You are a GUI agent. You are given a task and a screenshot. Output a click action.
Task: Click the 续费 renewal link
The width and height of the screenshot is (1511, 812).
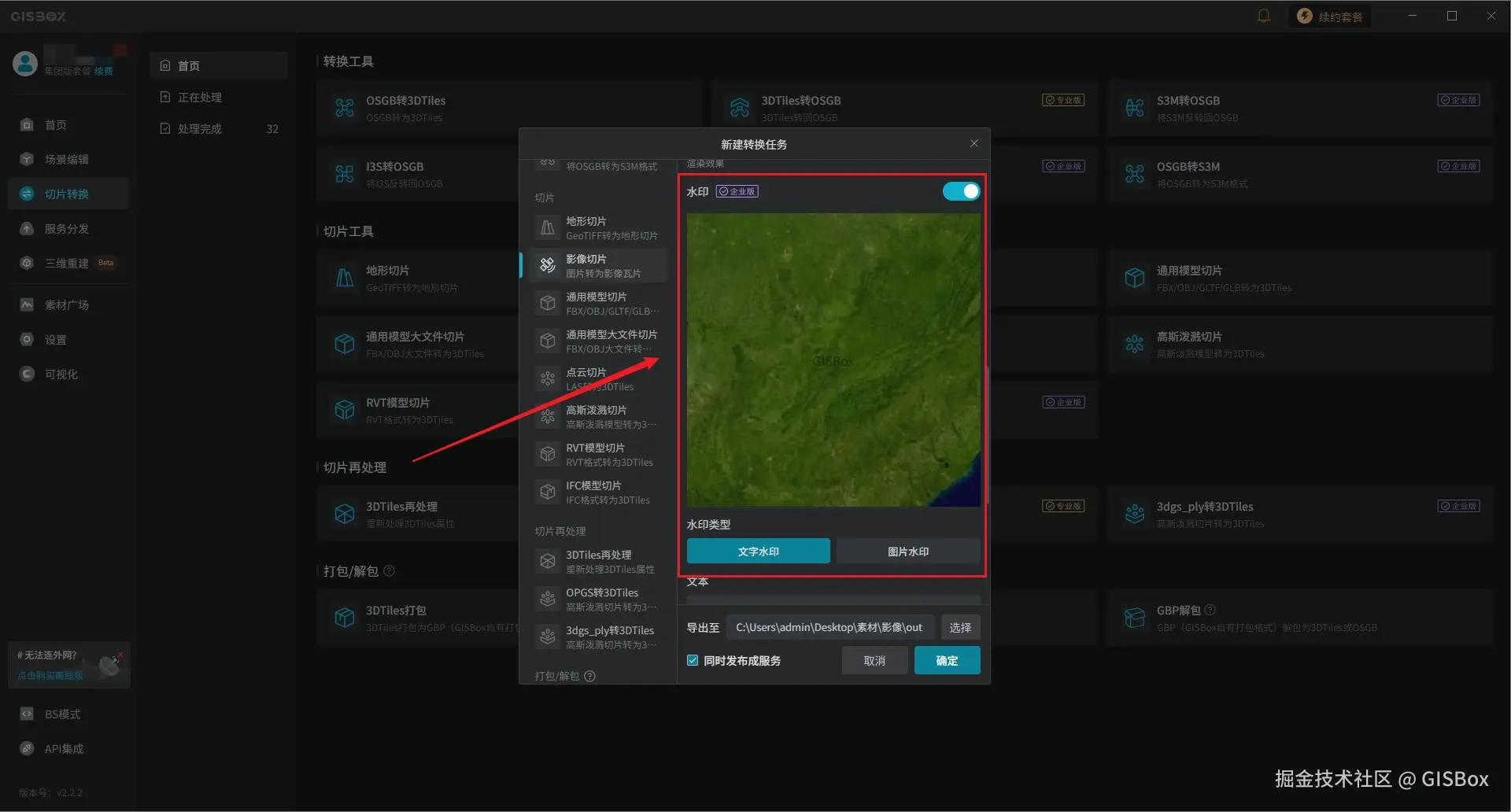(x=104, y=71)
